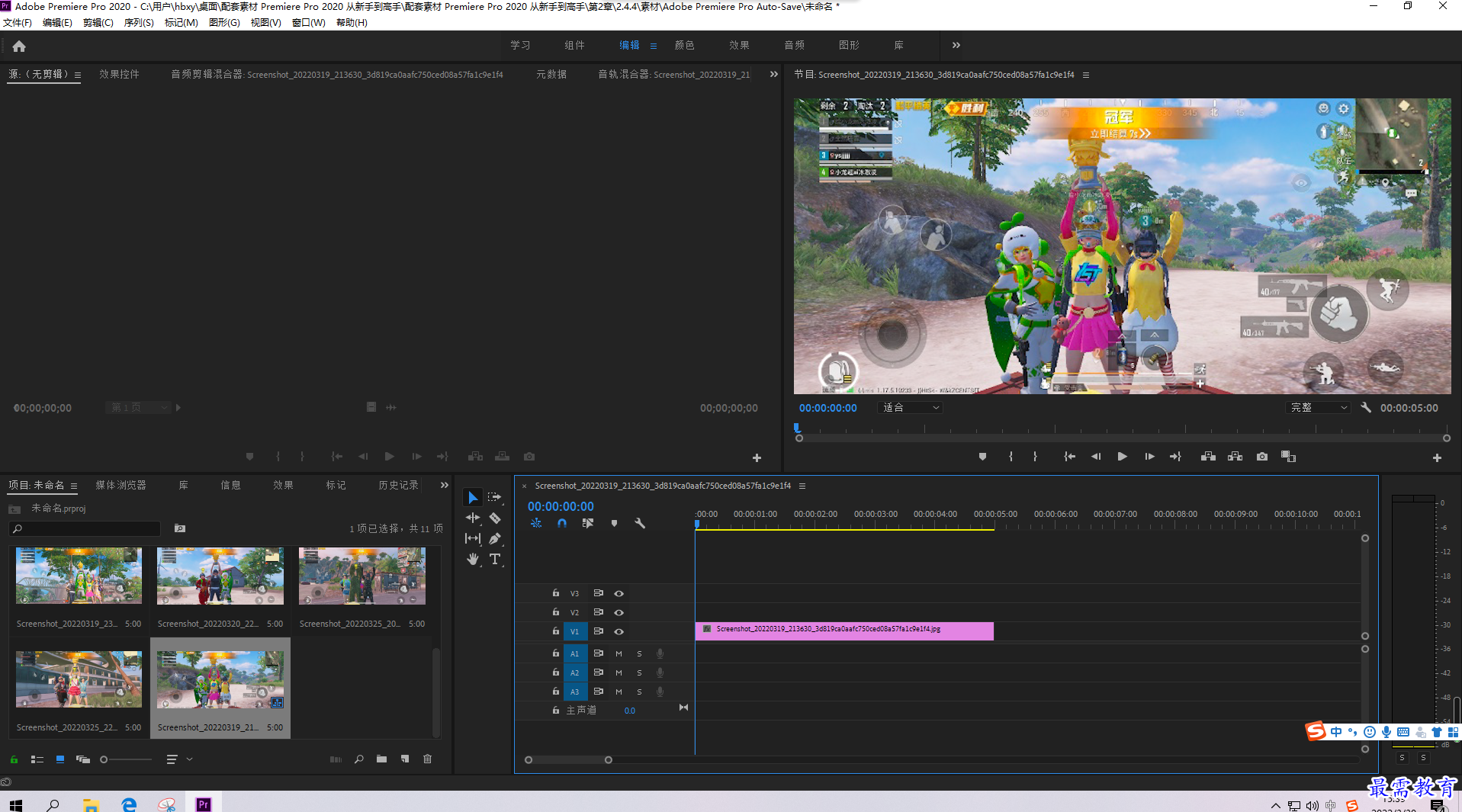Delete selected item with trash icon
This screenshot has width=1462, height=812.
coord(427,759)
